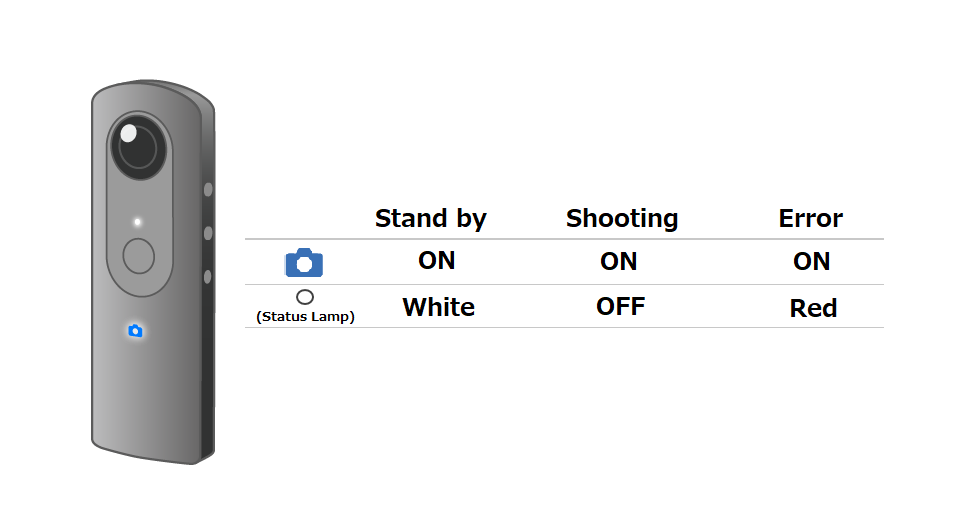
Task: Click the round shutter button on device
Action: click(x=138, y=255)
